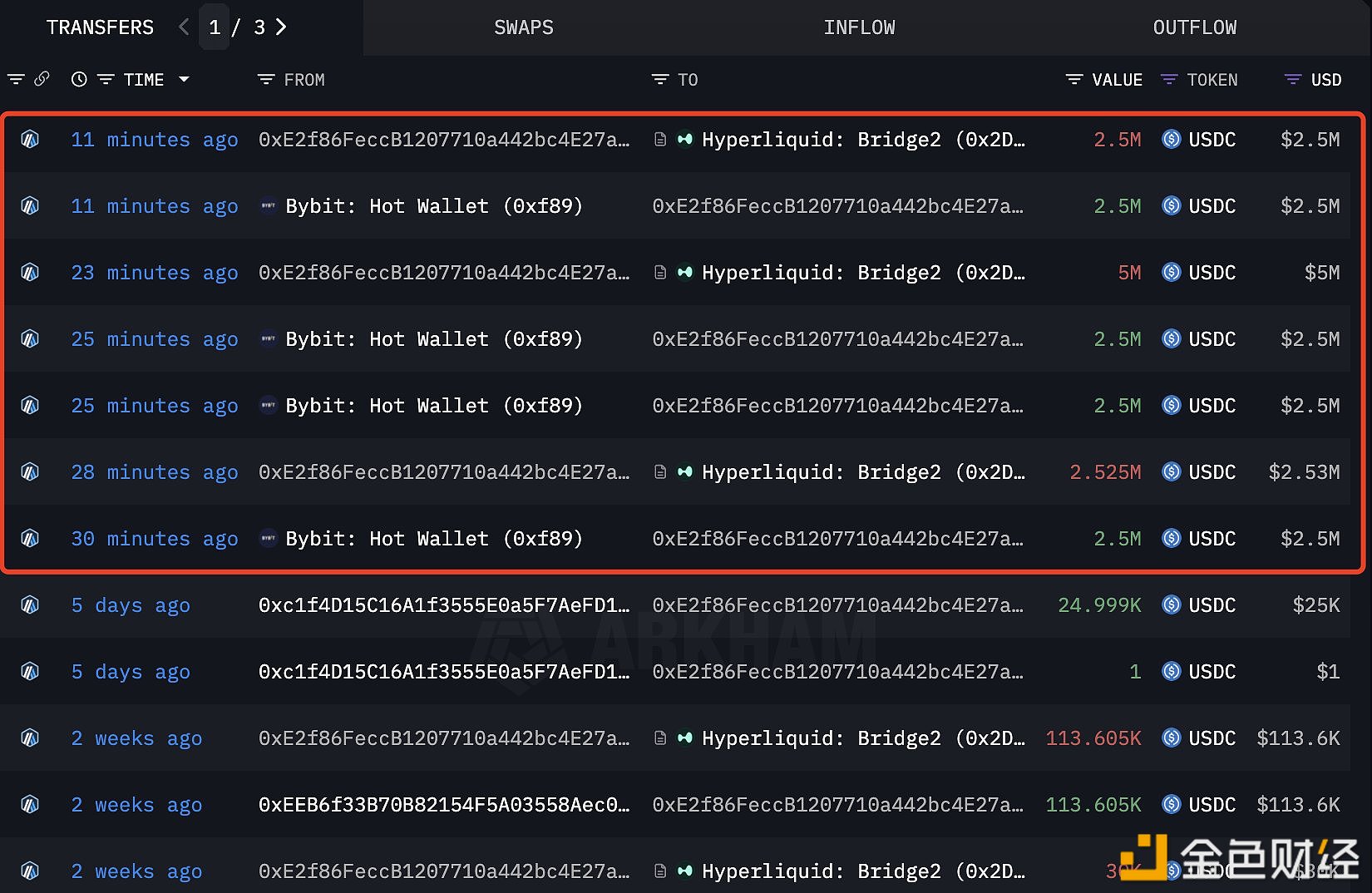Click the clock icon beside TIME

tap(79, 80)
